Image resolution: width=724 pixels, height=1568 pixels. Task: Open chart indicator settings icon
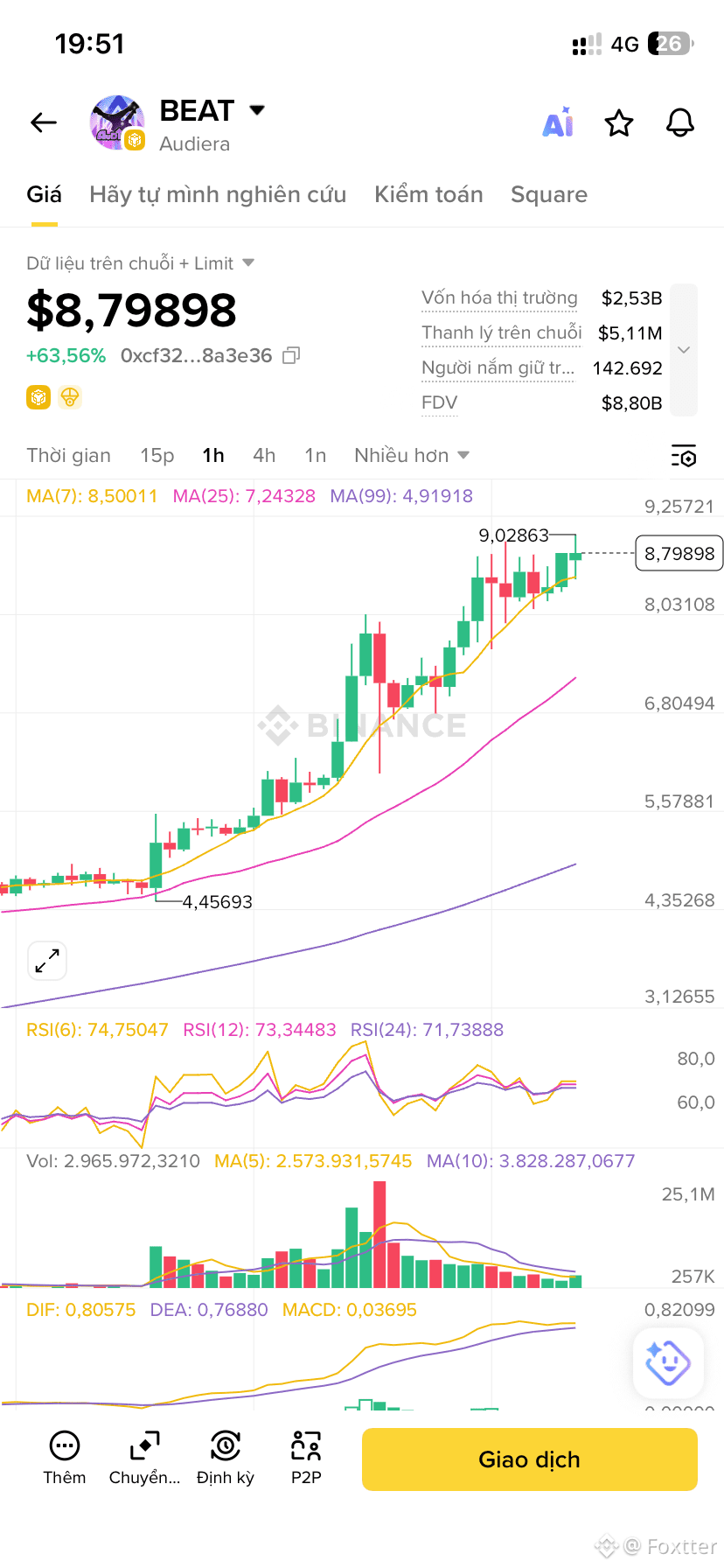(684, 456)
